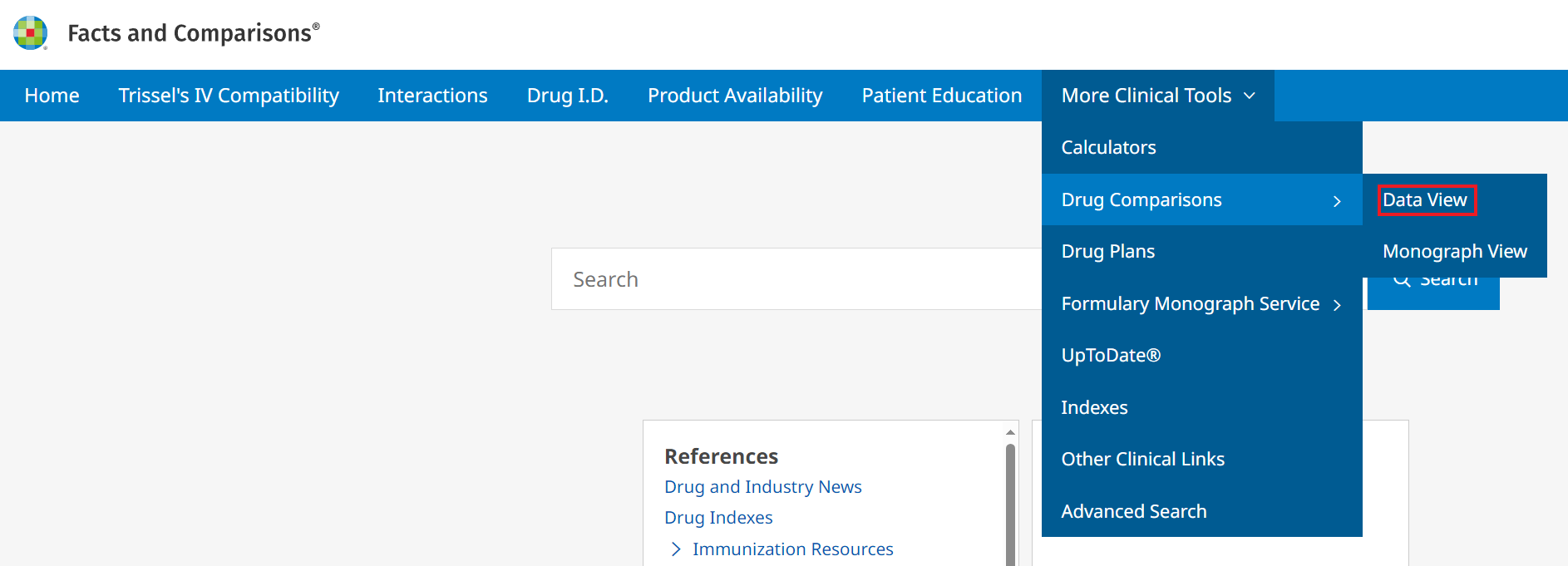Image resolution: width=1568 pixels, height=566 pixels.
Task: Go to the Home tab
Action: 52,96
